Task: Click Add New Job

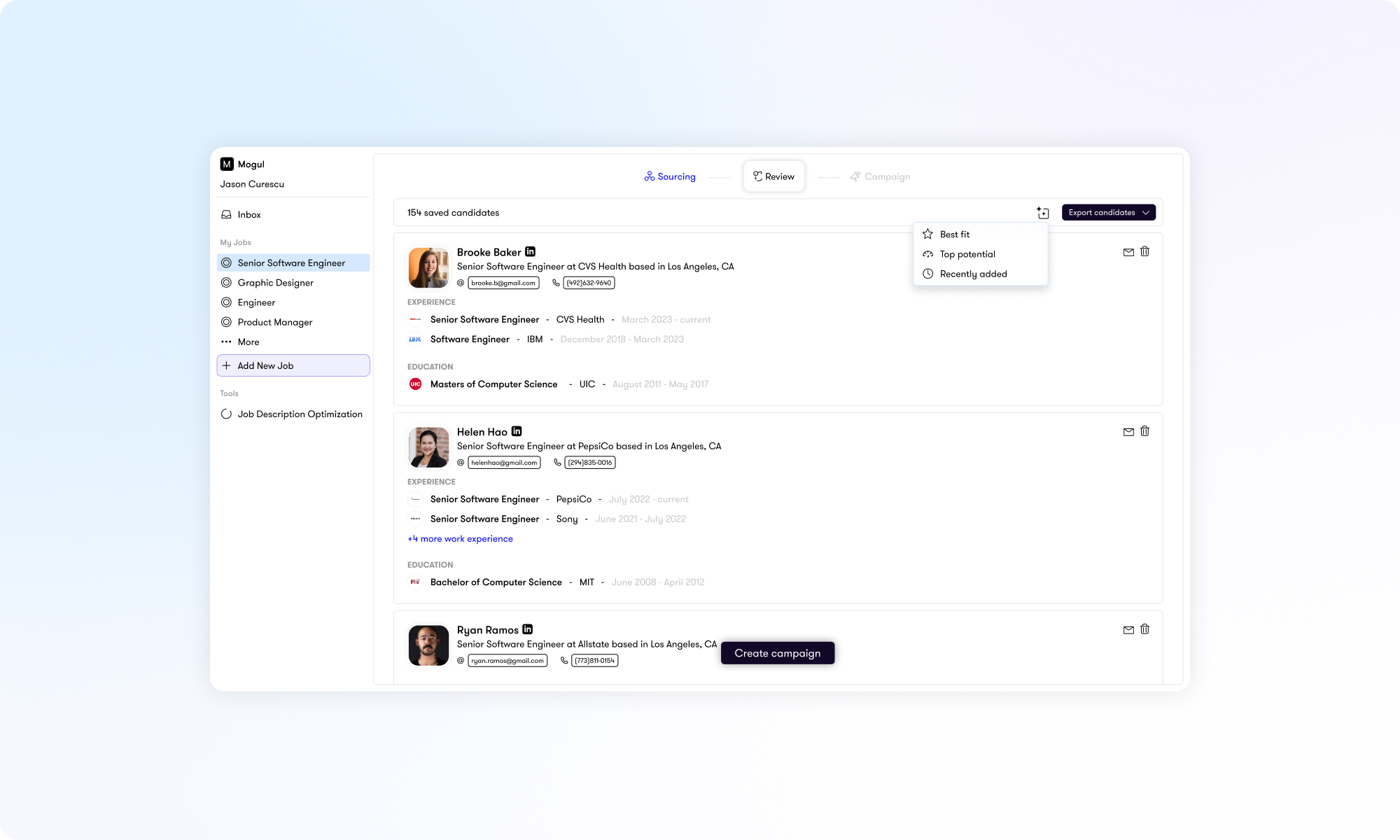Action: pos(266,365)
